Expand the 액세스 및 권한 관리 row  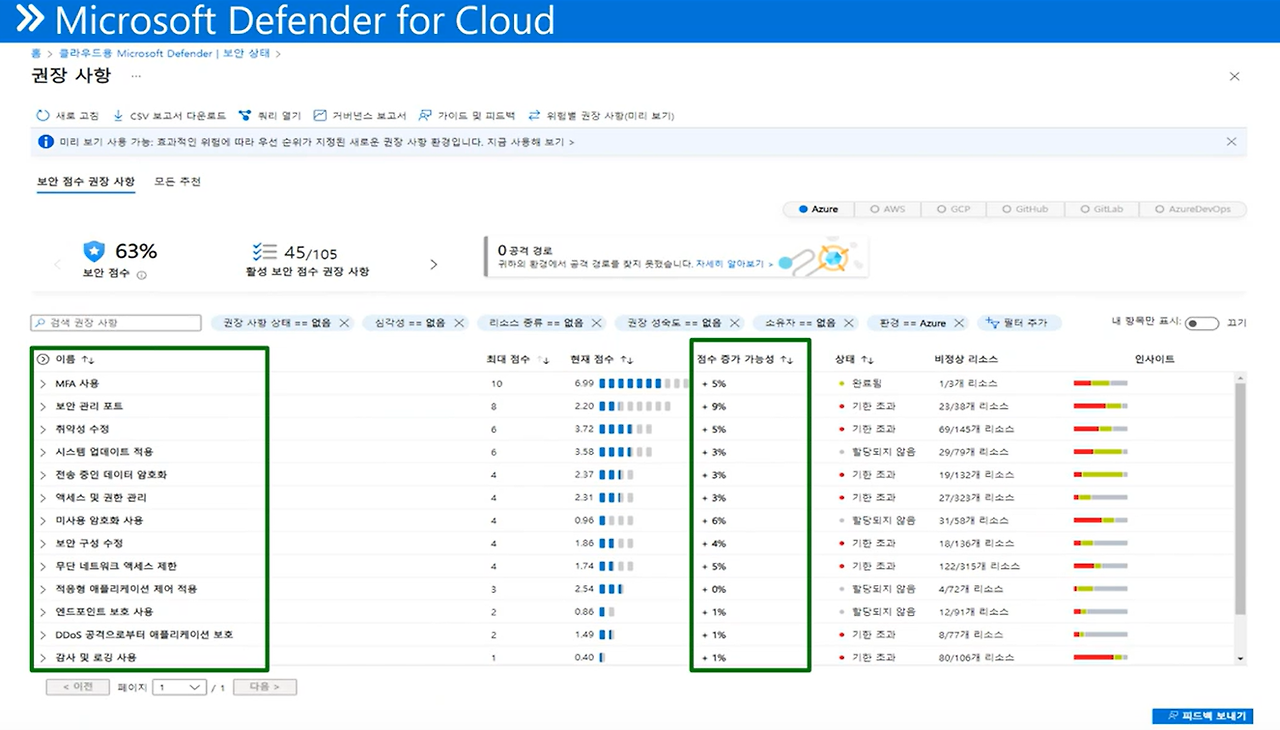click(43, 497)
